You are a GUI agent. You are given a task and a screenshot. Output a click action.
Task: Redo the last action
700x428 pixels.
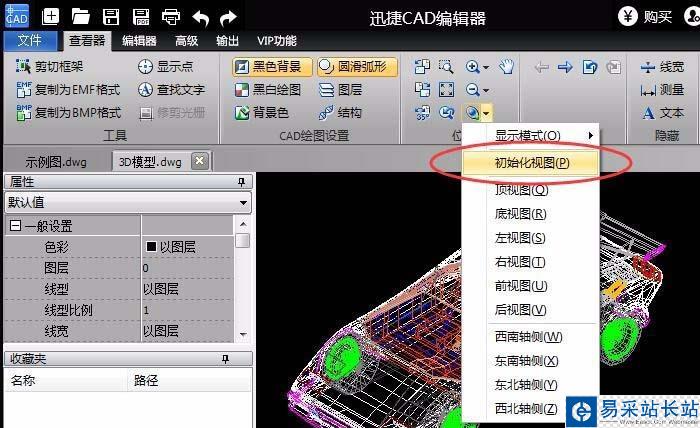click(228, 18)
